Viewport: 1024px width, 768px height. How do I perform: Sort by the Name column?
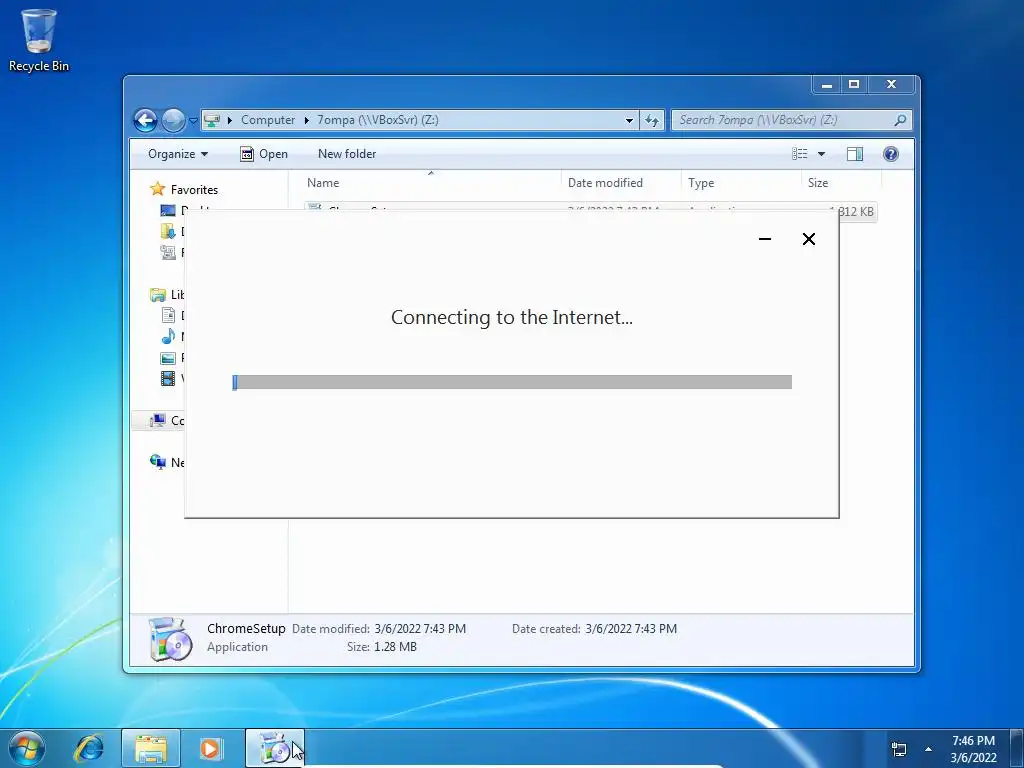pyautogui.click(x=431, y=183)
